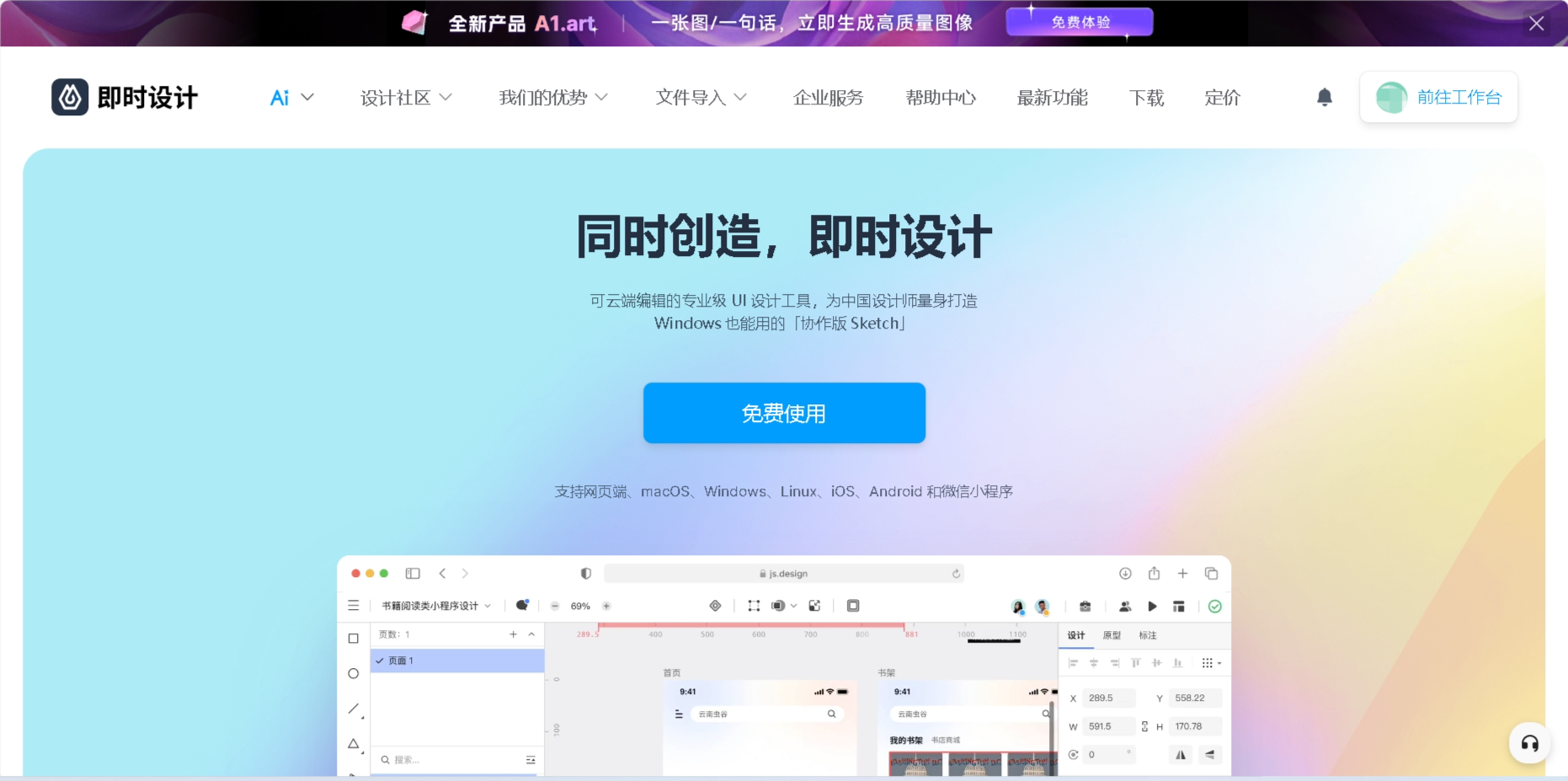Viewport: 1568px width, 781px height.
Task: Click the browser sidebar toggle in preview
Action: pyautogui.click(x=413, y=574)
